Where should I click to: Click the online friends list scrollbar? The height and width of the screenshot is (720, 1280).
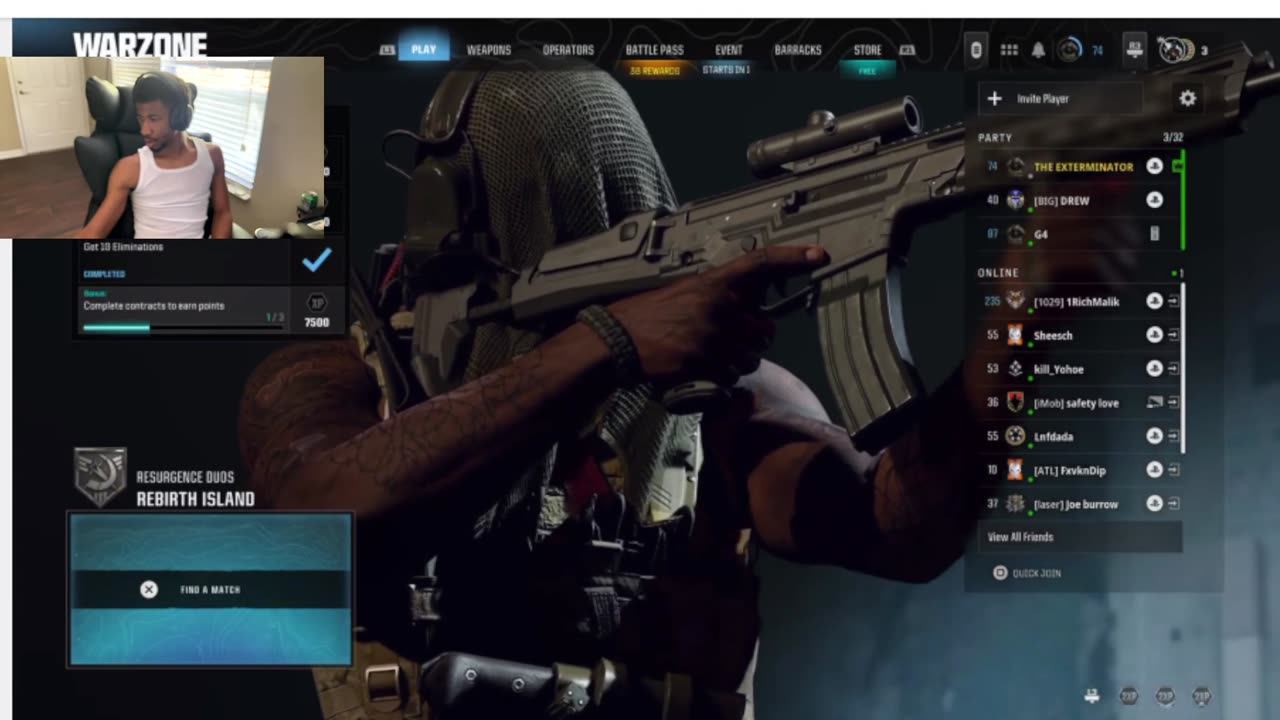(1184, 368)
